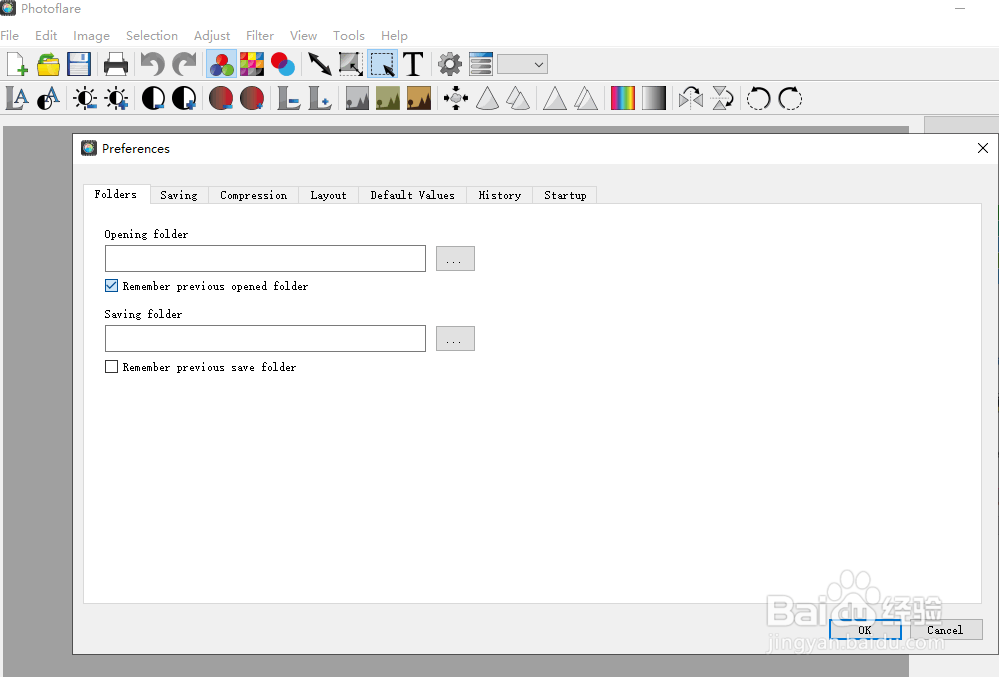Uncheck Remember previous opened folder

point(111,286)
